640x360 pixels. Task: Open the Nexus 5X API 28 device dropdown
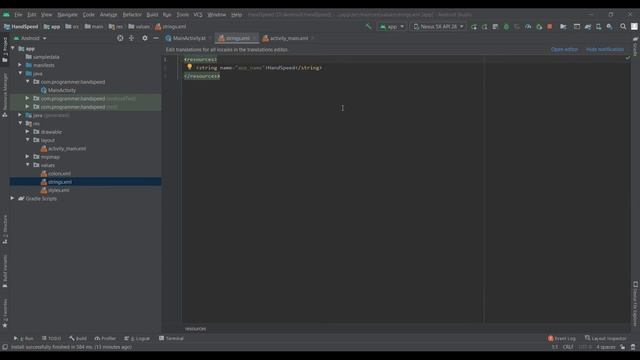coord(438,27)
